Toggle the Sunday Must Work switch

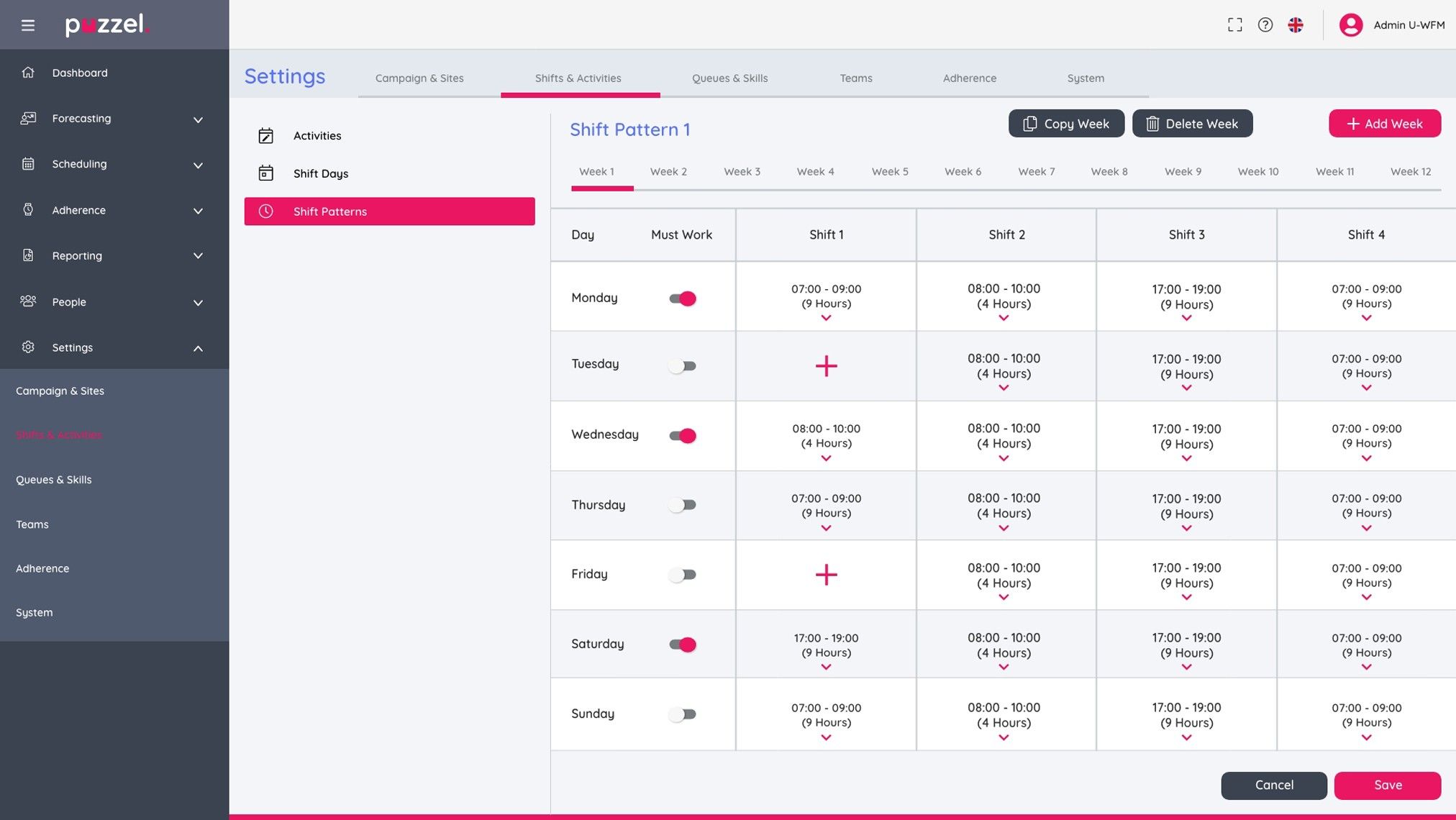click(x=683, y=714)
